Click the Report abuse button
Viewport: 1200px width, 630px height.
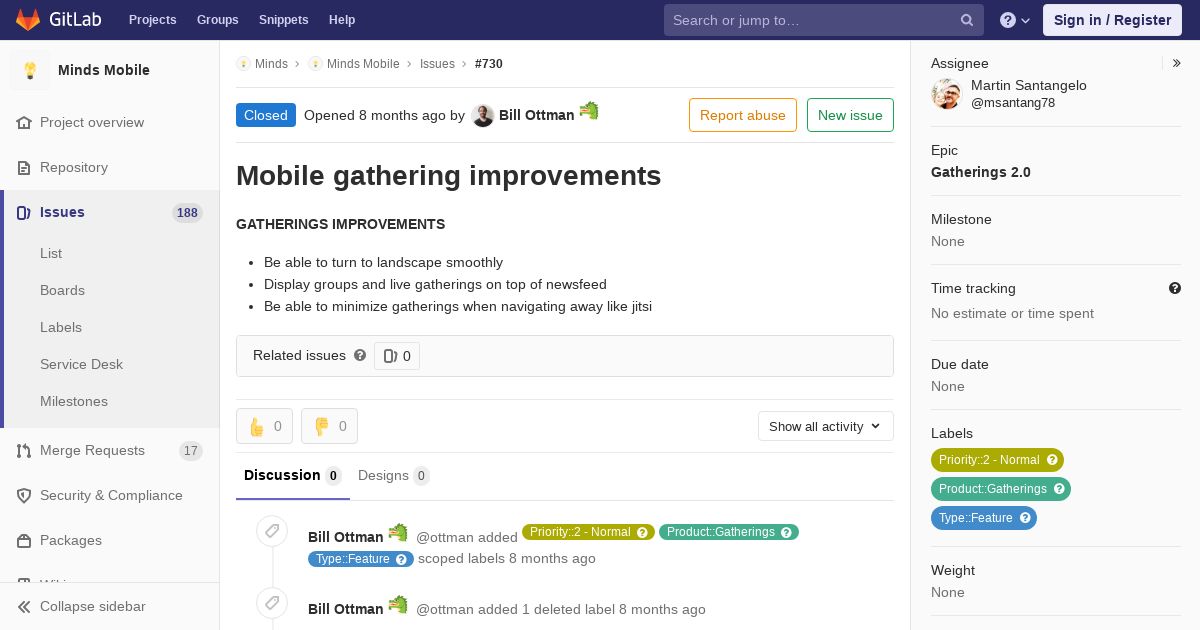coord(743,115)
